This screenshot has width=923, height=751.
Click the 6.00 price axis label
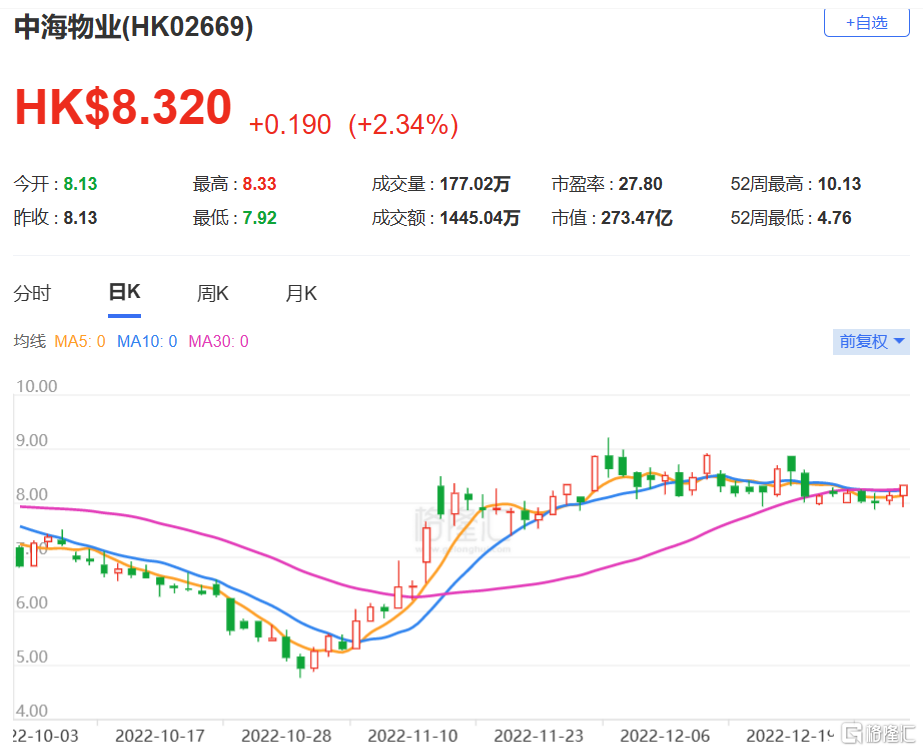[x=32, y=603]
